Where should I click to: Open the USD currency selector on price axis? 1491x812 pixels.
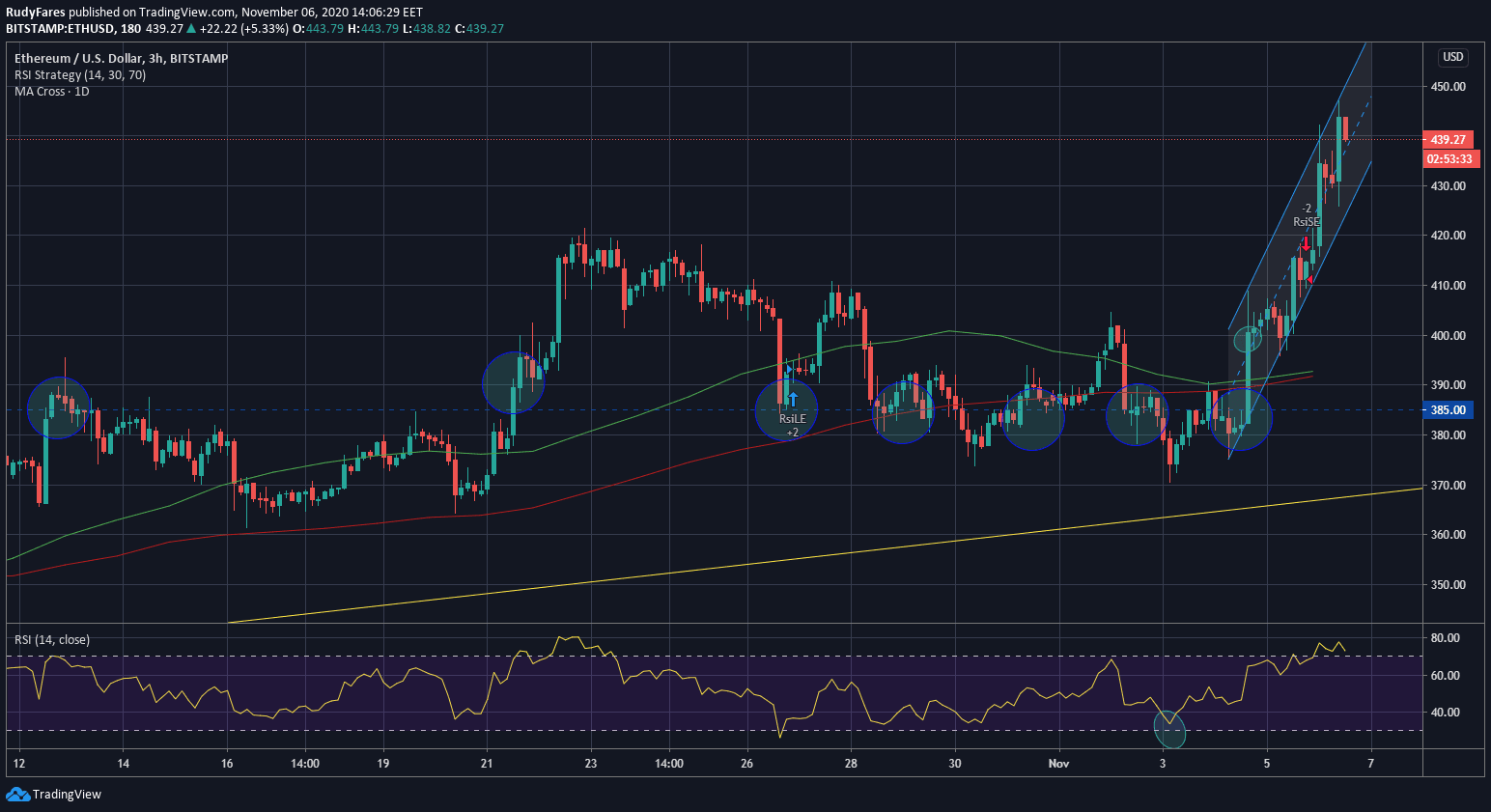click(1452, 57)
